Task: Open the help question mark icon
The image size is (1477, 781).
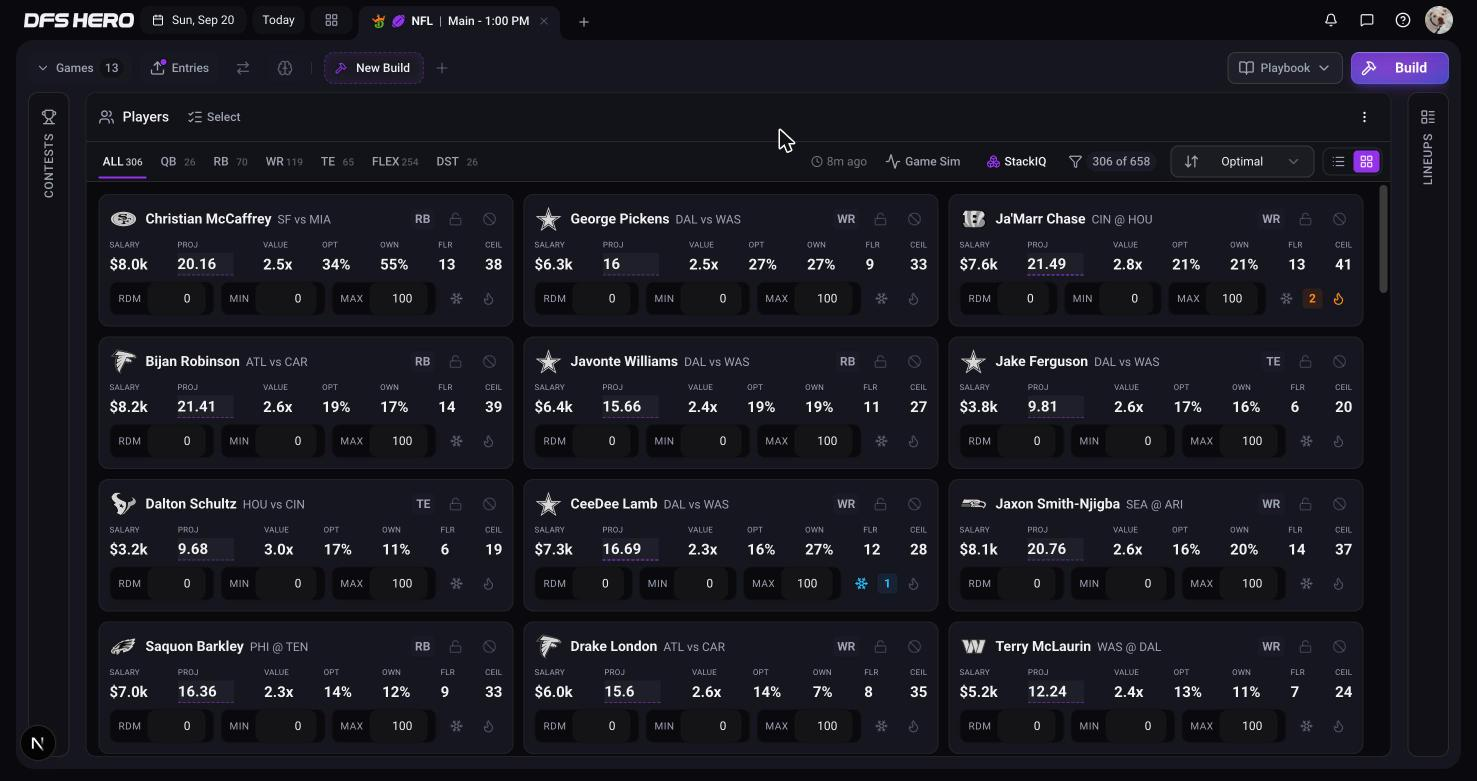Action: click(1403, 20)
